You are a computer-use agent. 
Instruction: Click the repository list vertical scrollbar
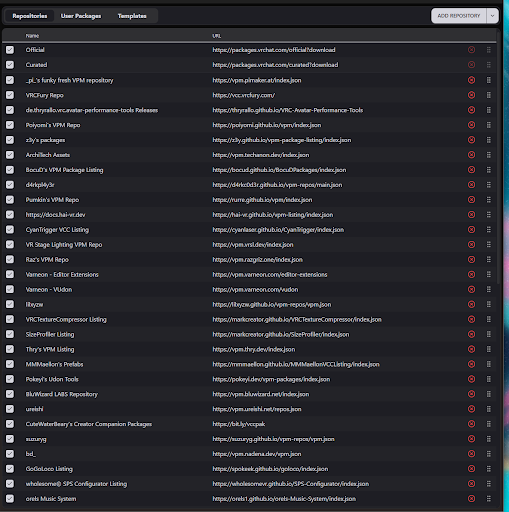click(x=499, y=157)
